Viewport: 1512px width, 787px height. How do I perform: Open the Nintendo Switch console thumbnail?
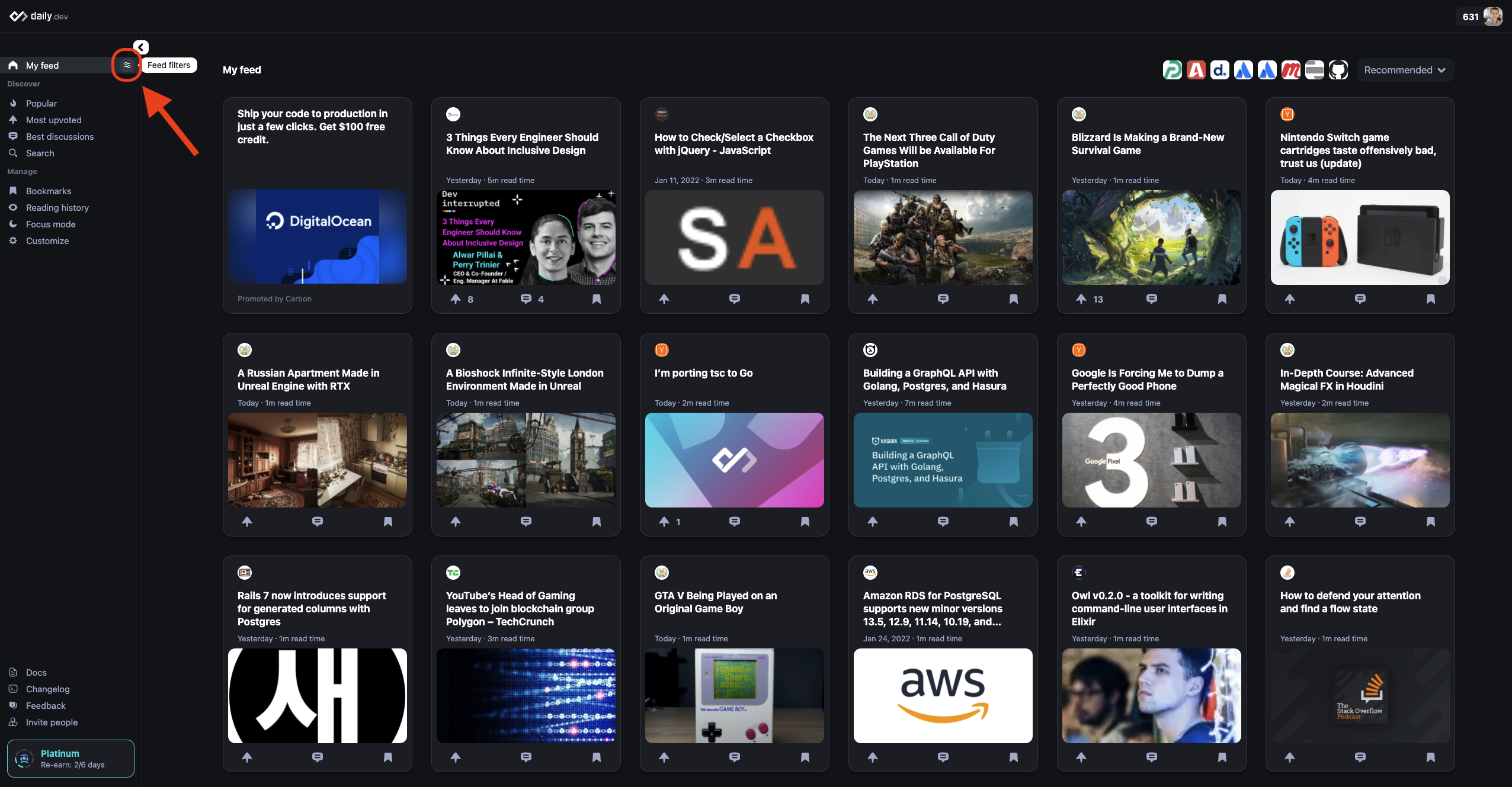point(1360,237)
